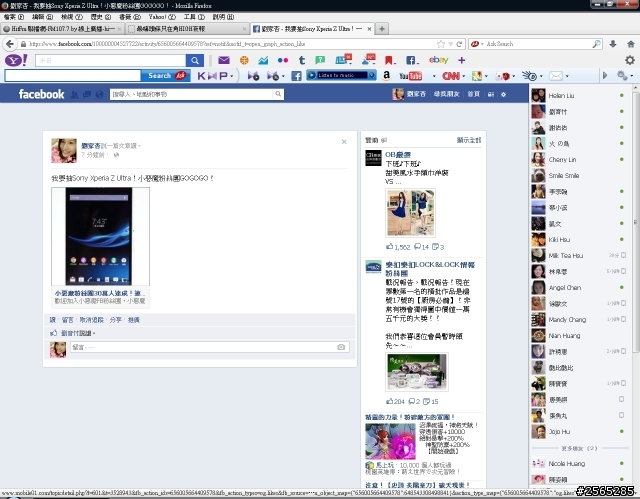
Task: Click camera icon in comment box
Action: pyautogui.click(x=341, y=347)
